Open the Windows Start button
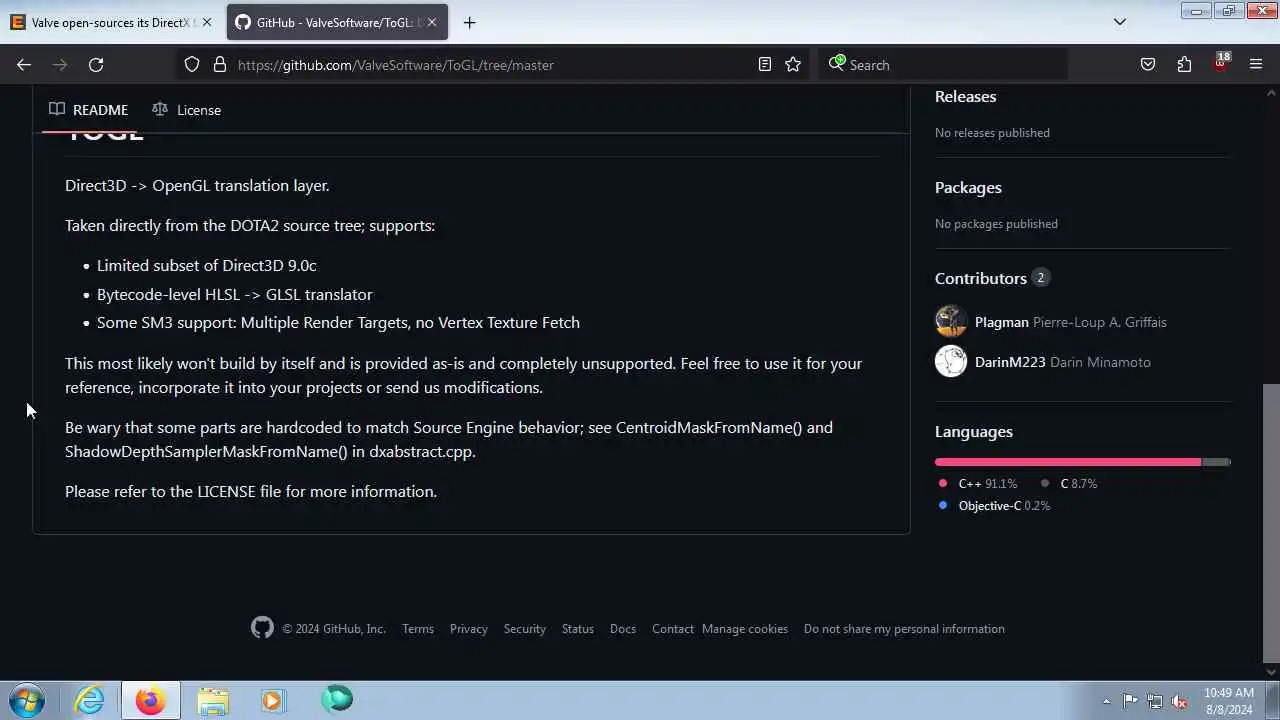Image resolution: width=1280 pixels, height=720 pixels. pyautogui.click(x=27, y=700)
